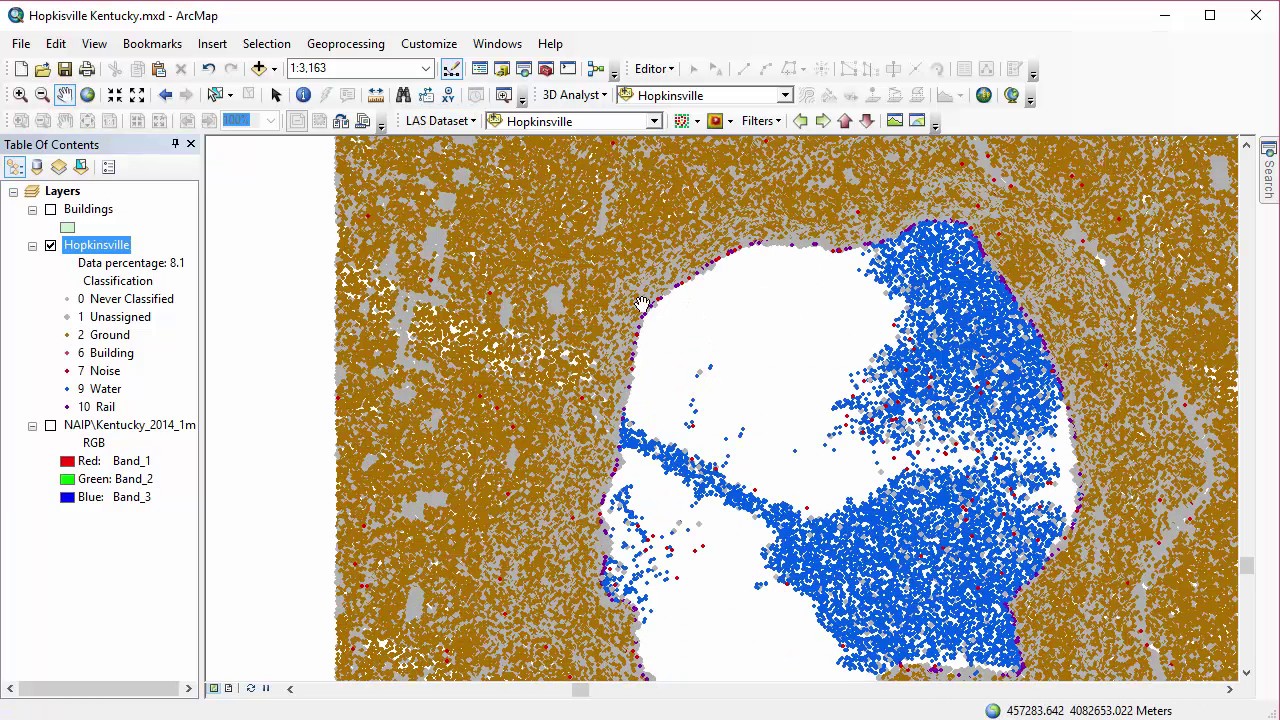Collapse the Buildings layer legend
Screen dimensions: 1280x720
[x=32, y=209]
